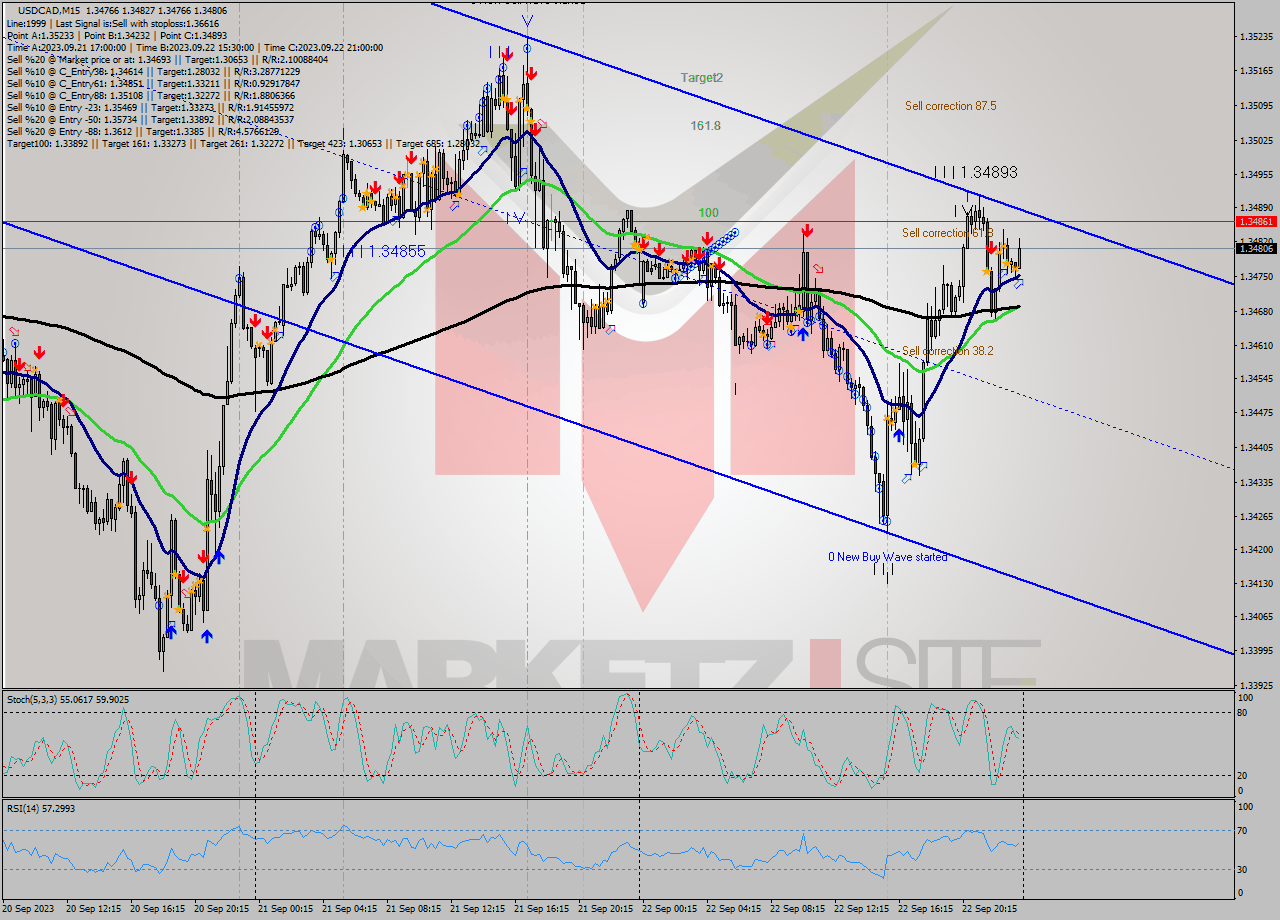Click the 'Sell correction 87.5' label
1280x920 pixels.
(x=950, y=106)
